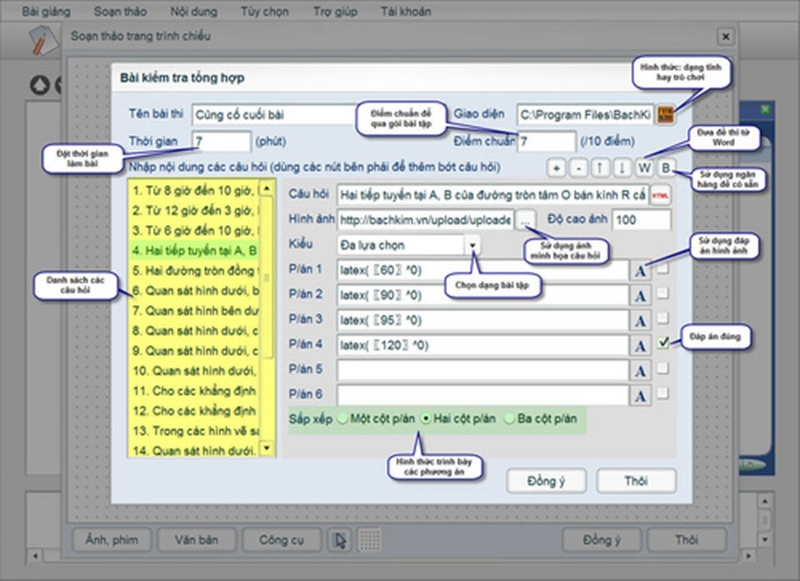Check the correct-answer box for P/án 1
This screenshot has height=581, width=800.
[x=662, y=268]
